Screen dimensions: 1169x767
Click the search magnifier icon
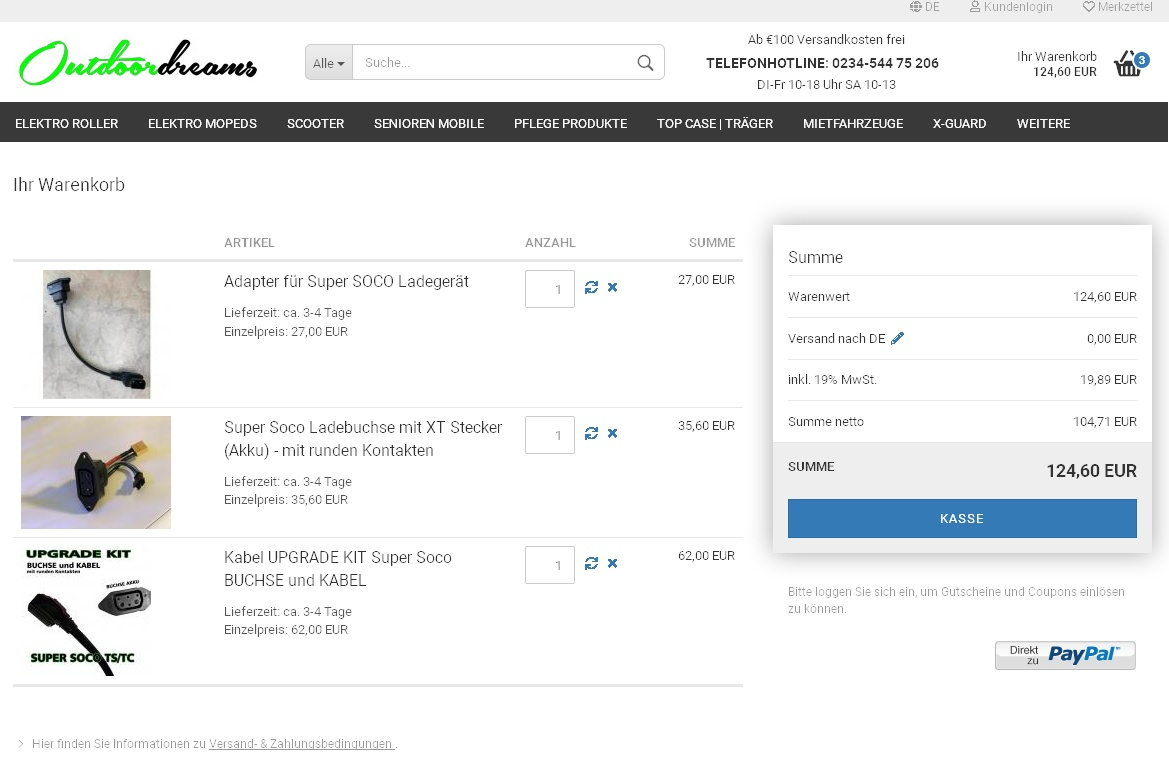pos(645,63)
